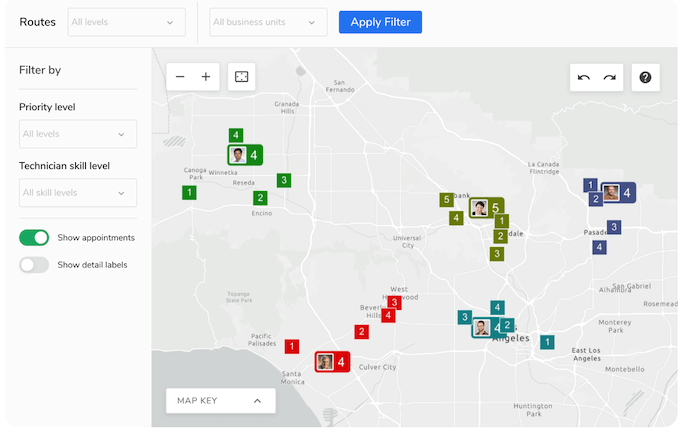Click the Apply Filter button
Image resolution: width=680 pixels, height=429 pixels.
click(x=380, y=22)
